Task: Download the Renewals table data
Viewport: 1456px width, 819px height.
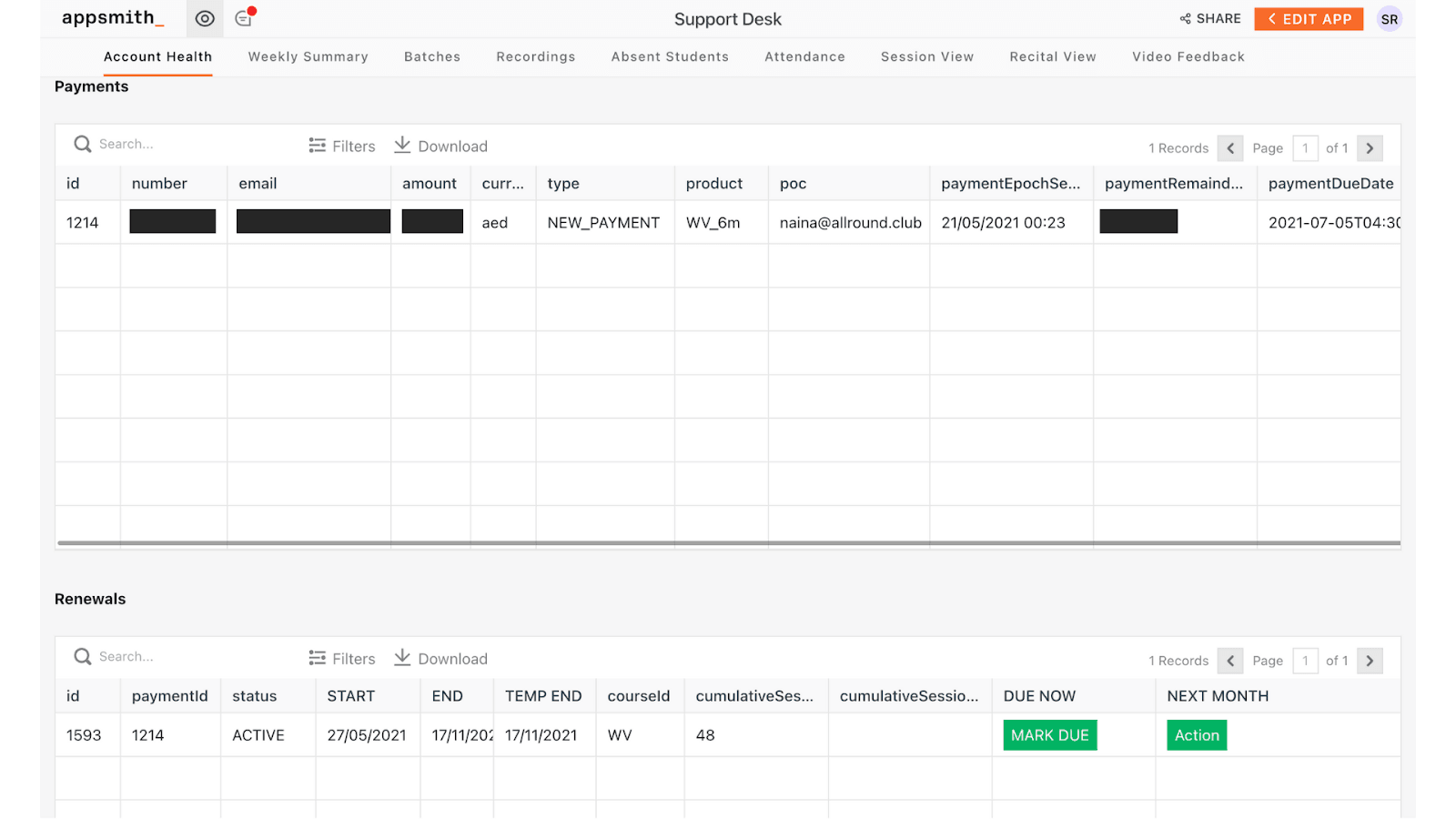Action: coord(440,659)
